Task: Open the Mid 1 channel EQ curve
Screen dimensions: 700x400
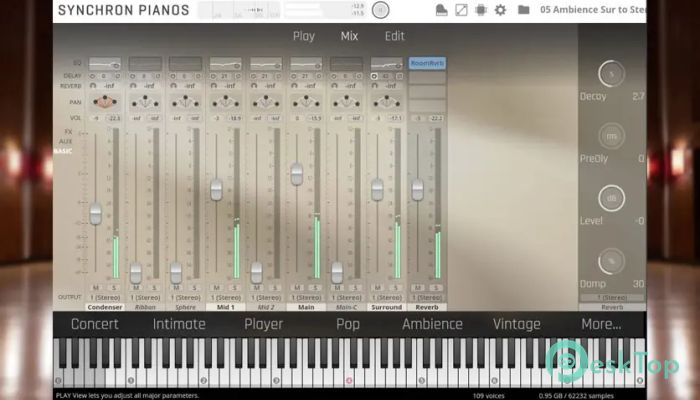Action: pos(225,63)
